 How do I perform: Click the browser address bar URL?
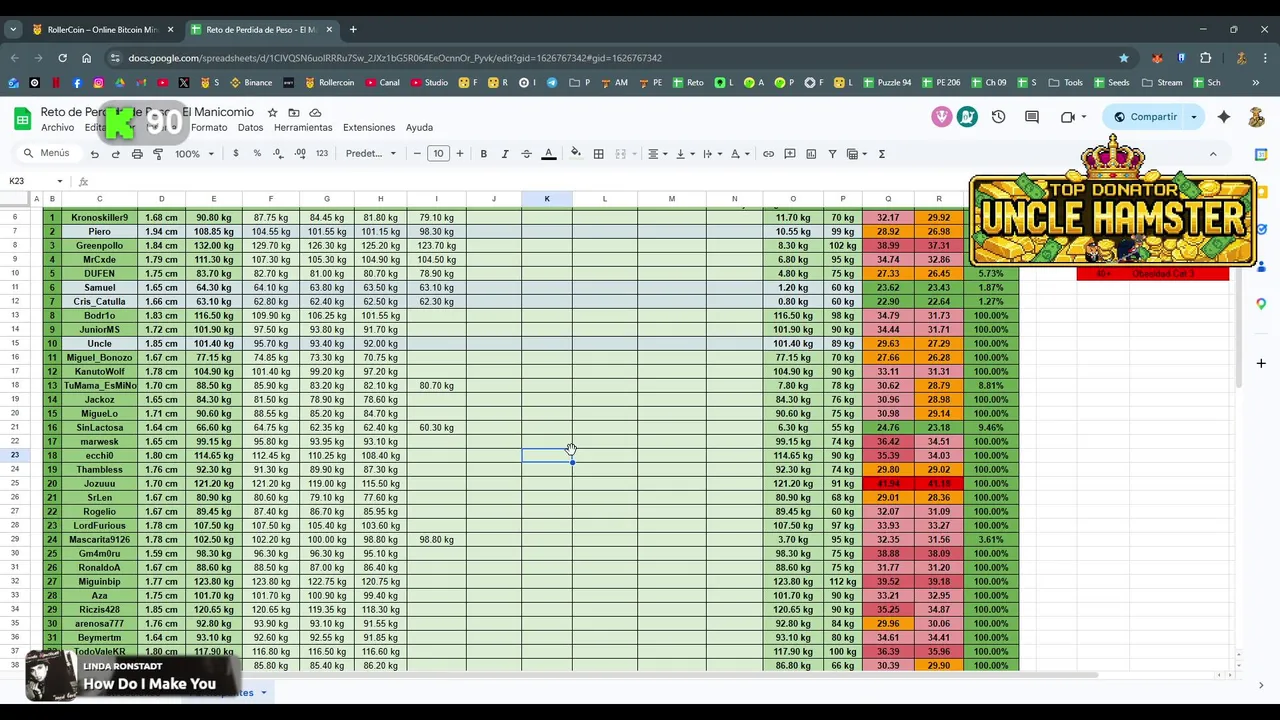coord(395,58)
